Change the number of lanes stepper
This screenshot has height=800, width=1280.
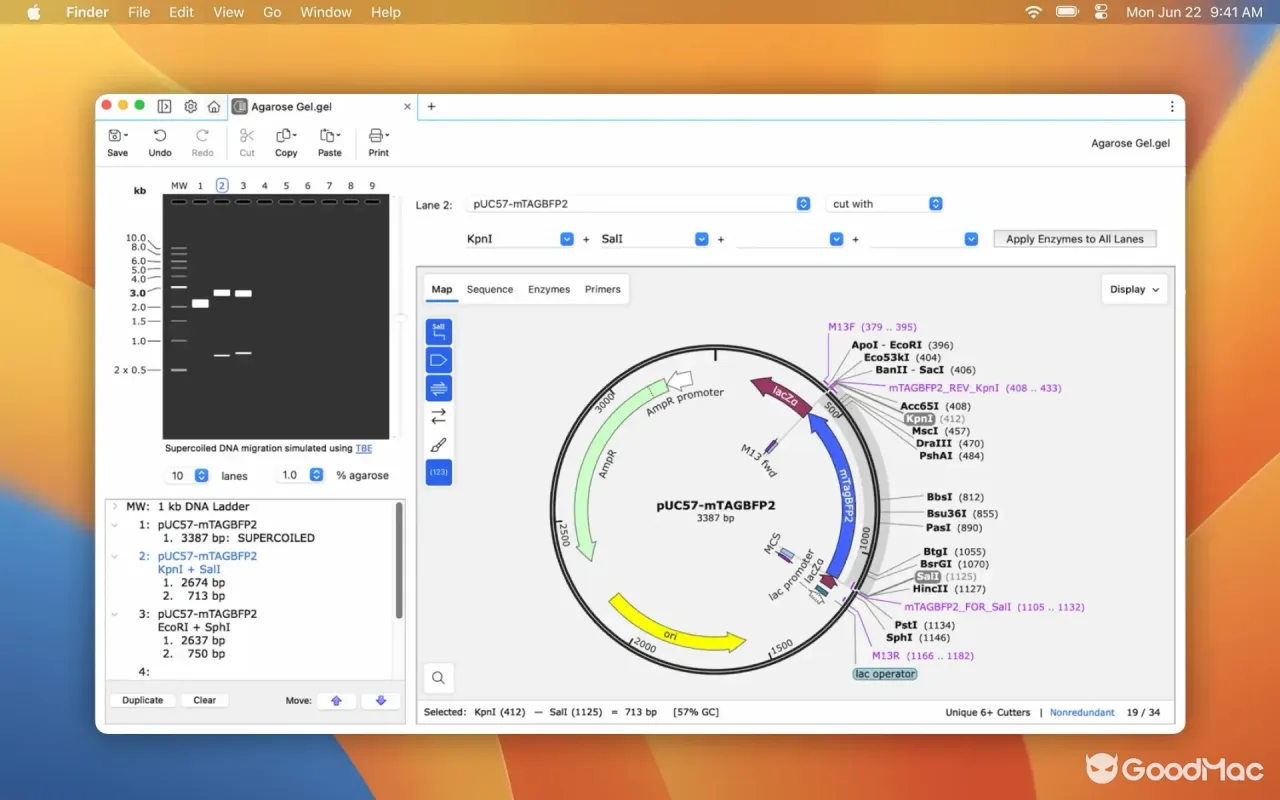[x=201, y=475]
